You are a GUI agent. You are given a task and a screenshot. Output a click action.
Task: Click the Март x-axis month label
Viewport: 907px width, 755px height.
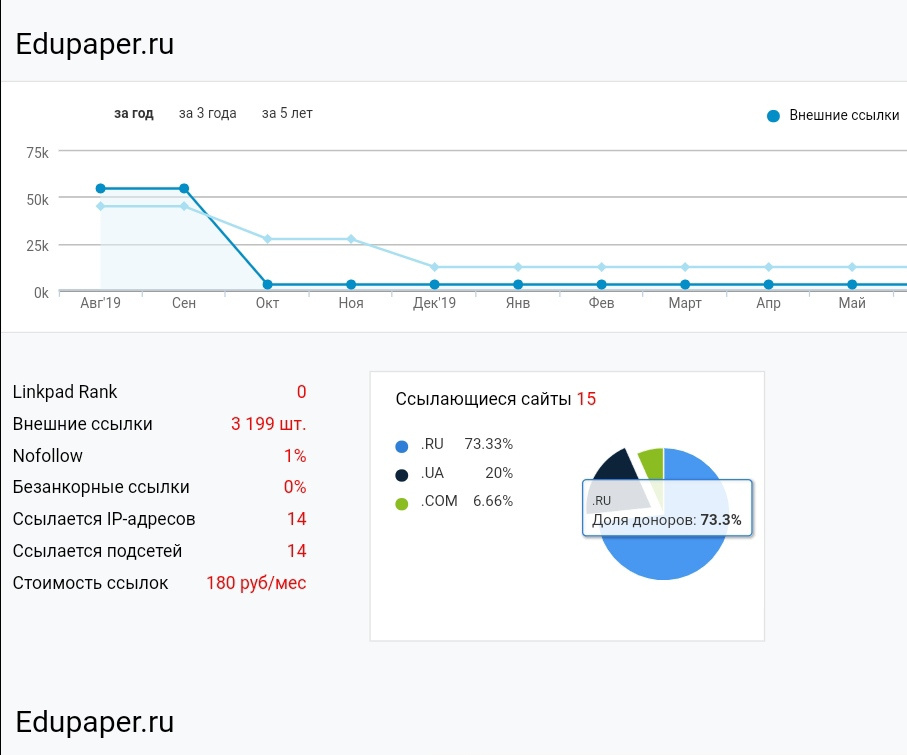pyautogui.click(x=685, y=303)
